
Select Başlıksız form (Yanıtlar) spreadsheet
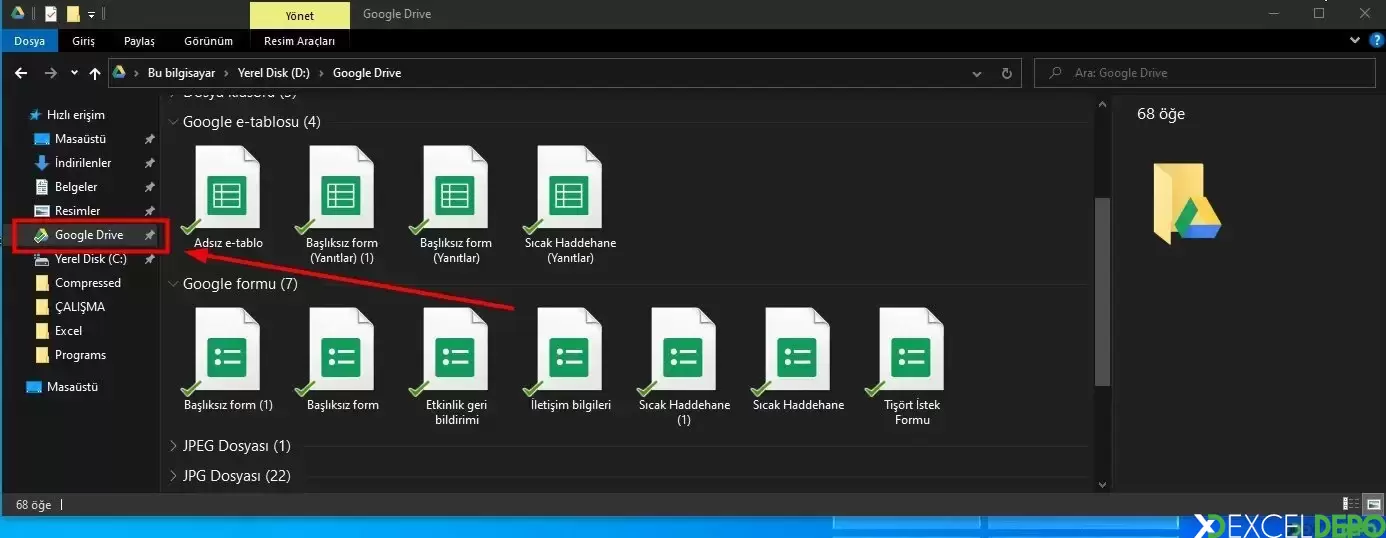[x=455, y=204]
